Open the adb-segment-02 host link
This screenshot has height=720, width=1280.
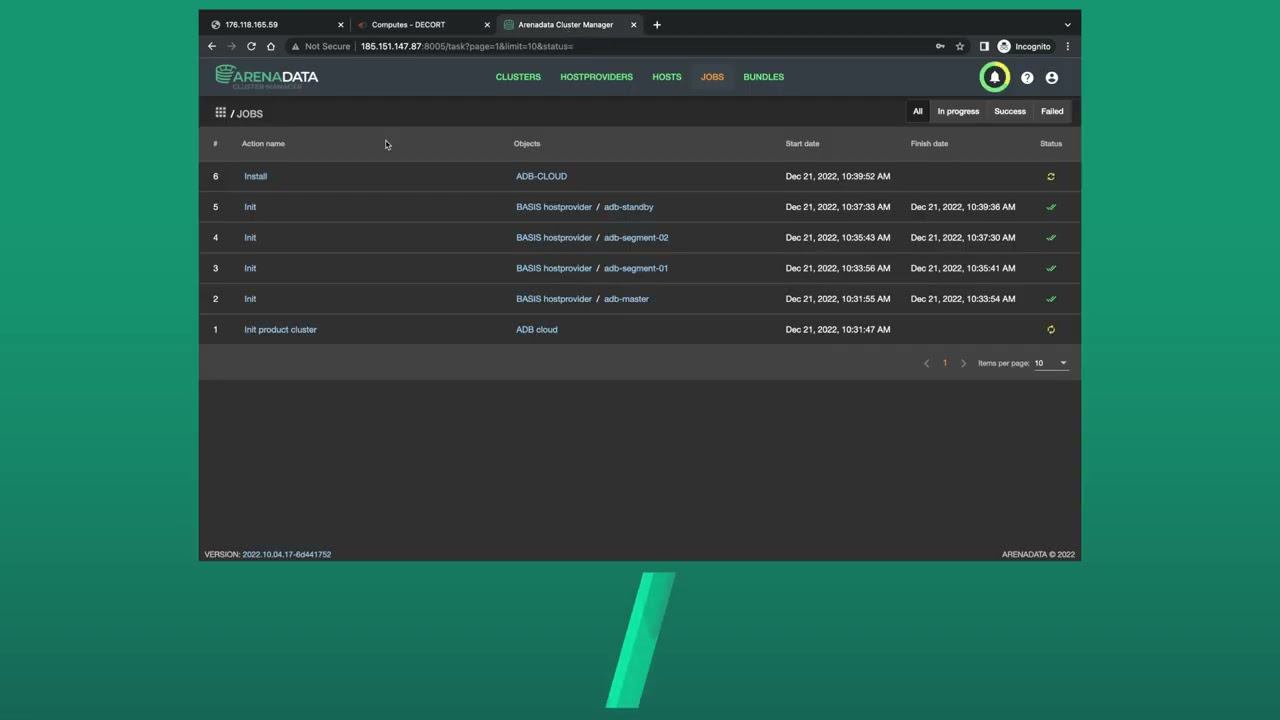coord(636,238)
